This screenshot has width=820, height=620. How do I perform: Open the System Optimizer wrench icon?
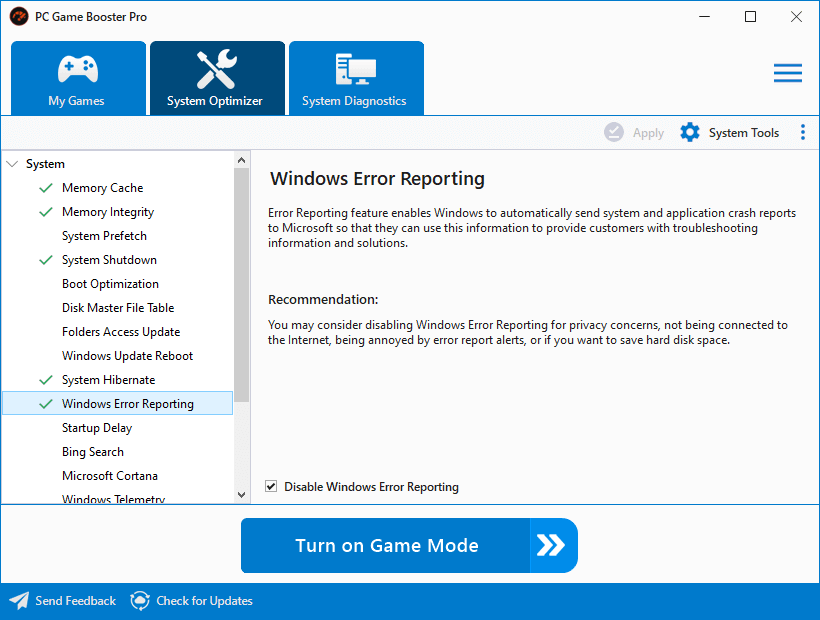217,68
